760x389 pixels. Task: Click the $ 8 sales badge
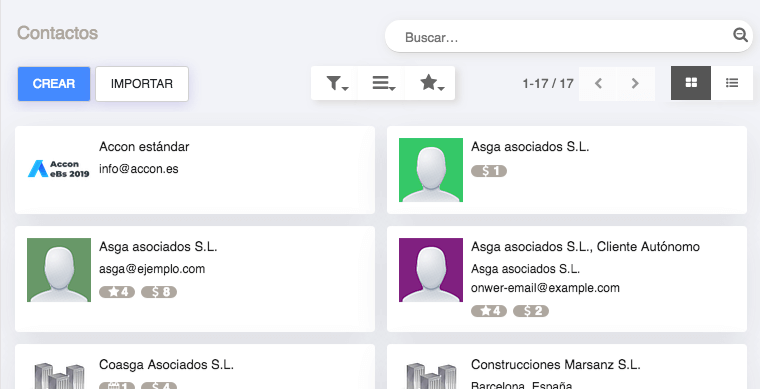[159, 292]
